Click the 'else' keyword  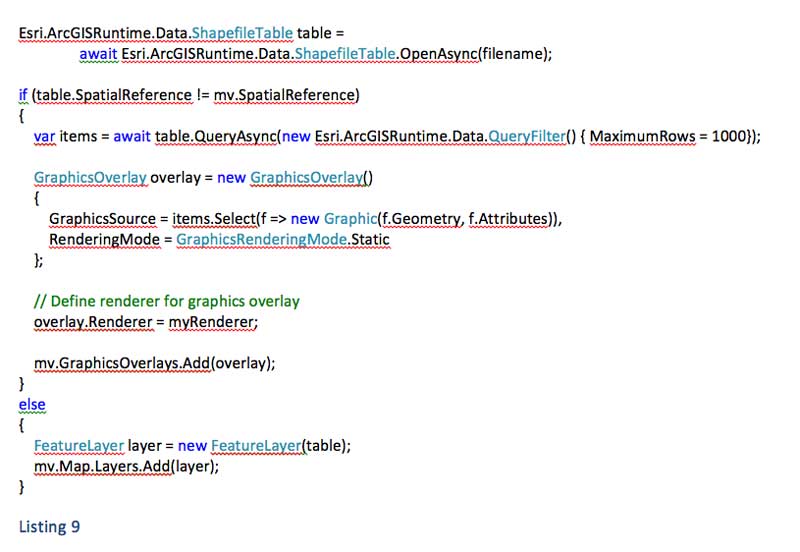pyautogui.click(x=32, y=404)
